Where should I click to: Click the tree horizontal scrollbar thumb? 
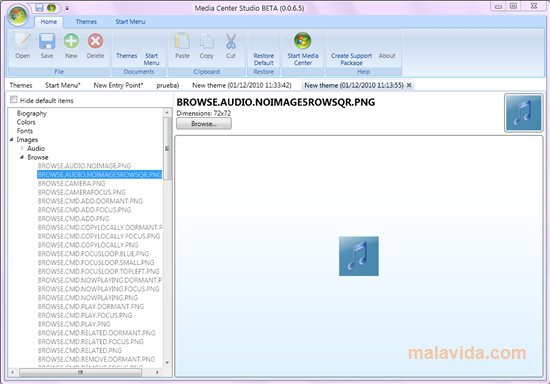pyautogui.click(x=80, y=372)
